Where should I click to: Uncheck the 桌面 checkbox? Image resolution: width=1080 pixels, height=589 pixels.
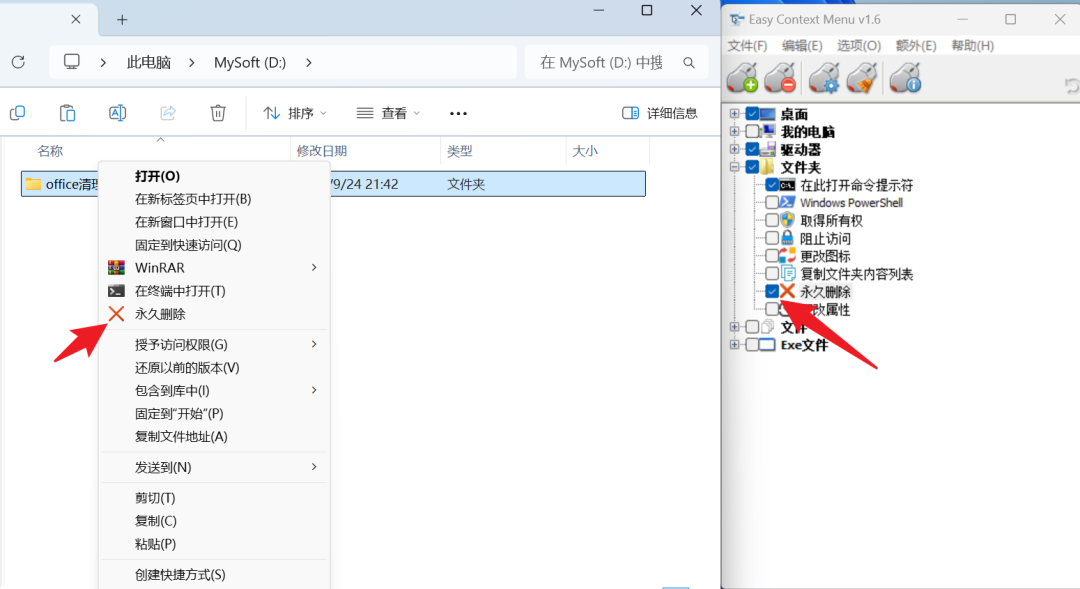[x=752, y=114]
